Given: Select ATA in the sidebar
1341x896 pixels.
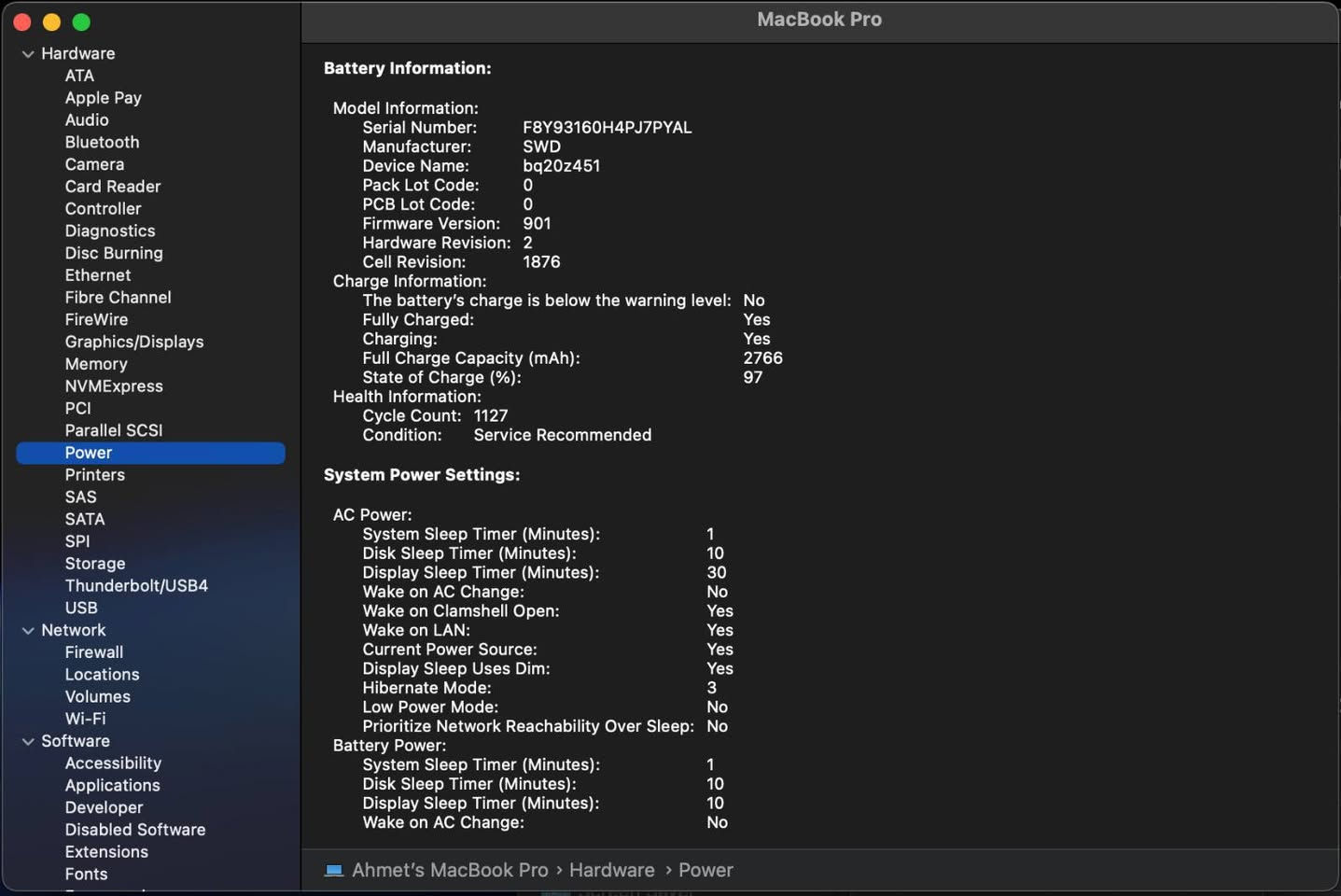Looking at the screenshot, I should (x=79, y=76).
